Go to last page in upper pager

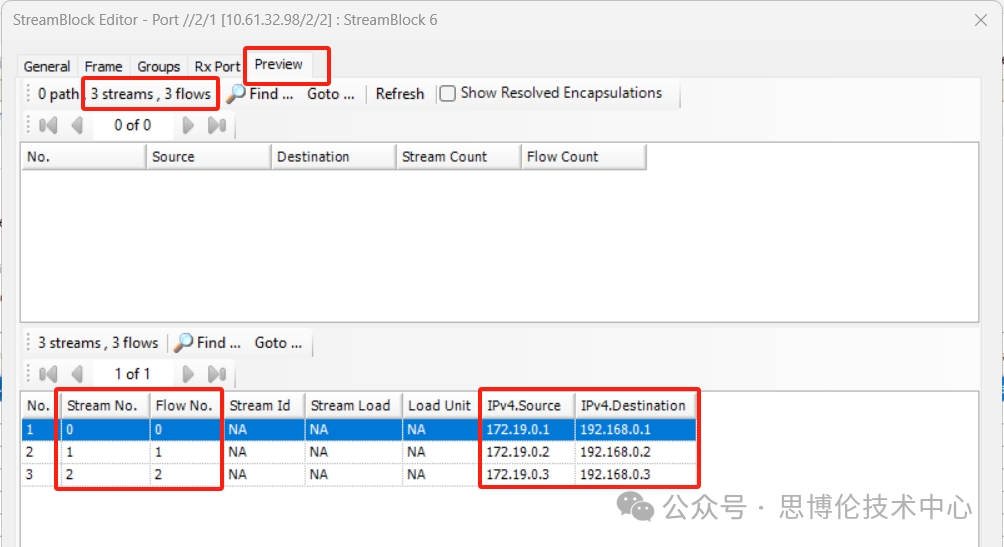(216, 125)
